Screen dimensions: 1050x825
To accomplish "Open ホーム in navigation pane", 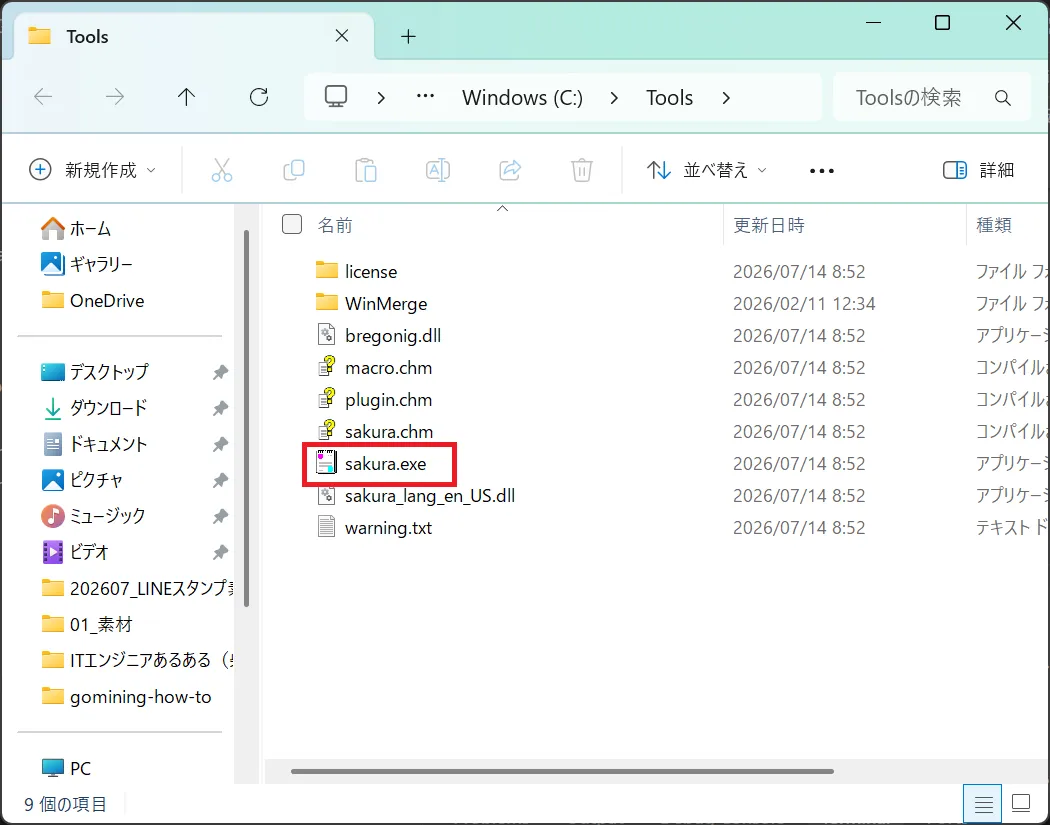I will pos(76,228).
